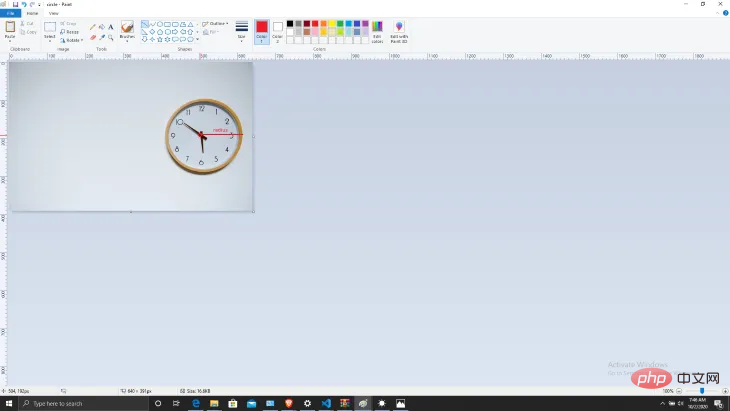This screenshot has width=730, height=411.
Task: Open the line Size dropdown
Action: pyautogui.click(x=242, y=32)
